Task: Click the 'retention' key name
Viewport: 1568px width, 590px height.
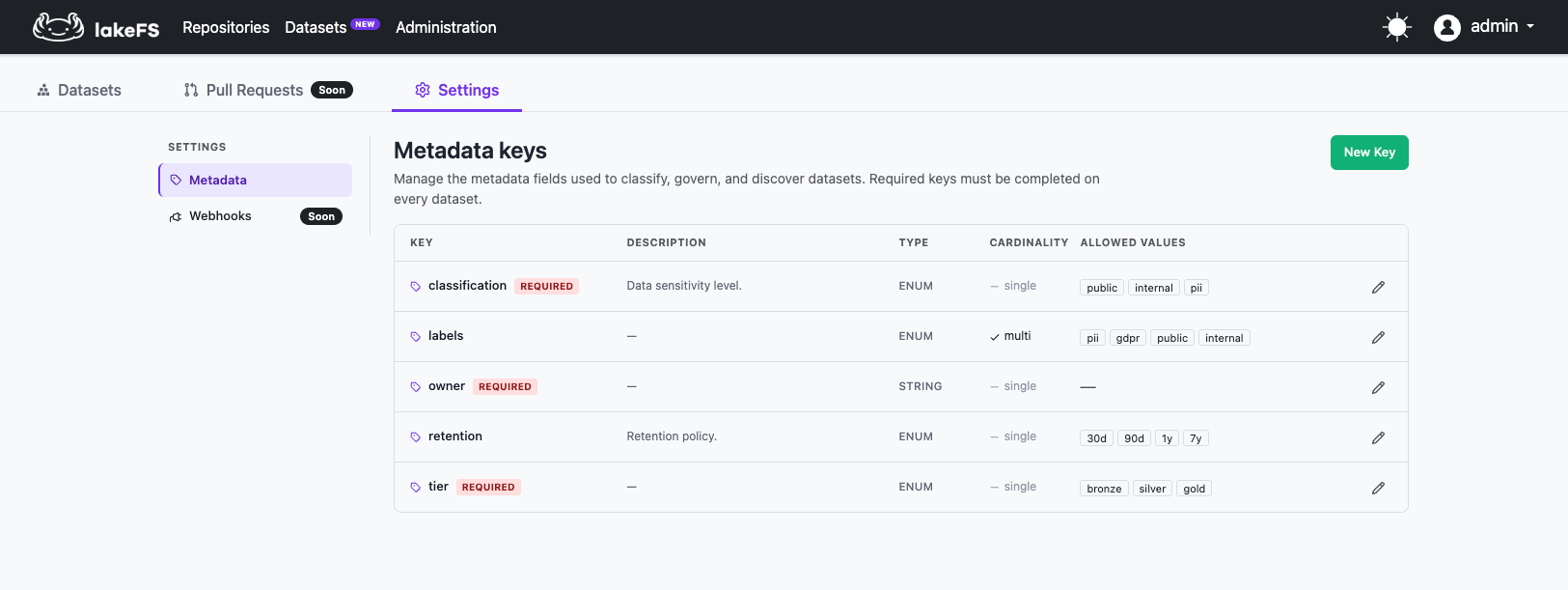Action: [x=455, y=436]
